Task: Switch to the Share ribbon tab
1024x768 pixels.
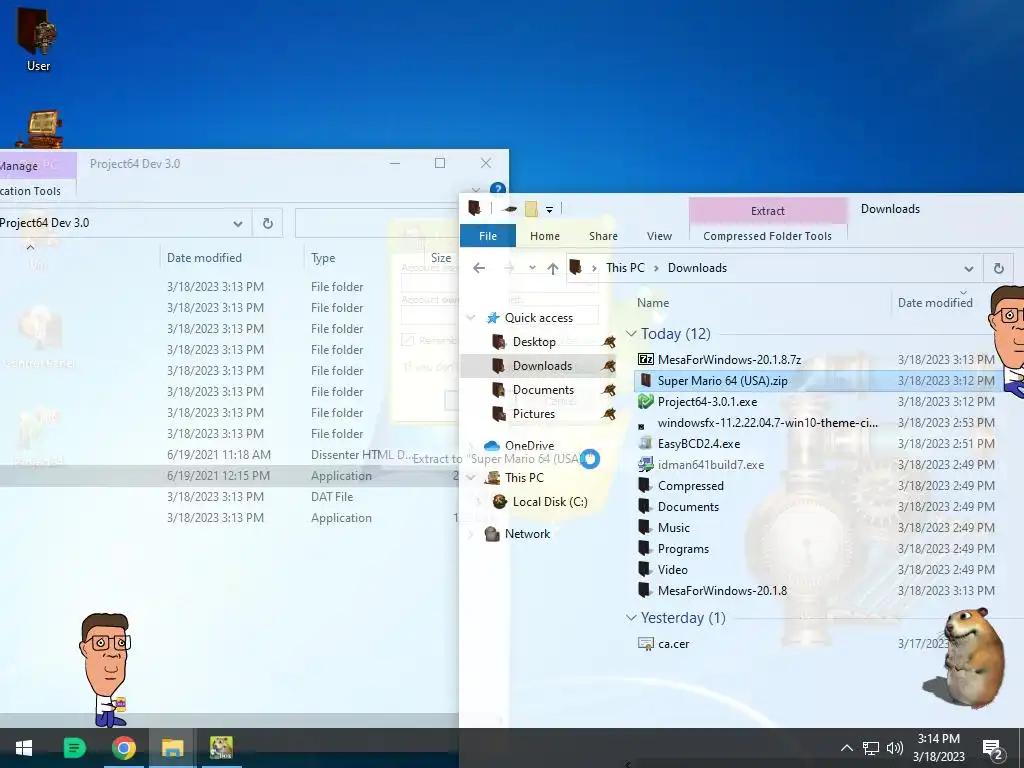Action: 603,236
